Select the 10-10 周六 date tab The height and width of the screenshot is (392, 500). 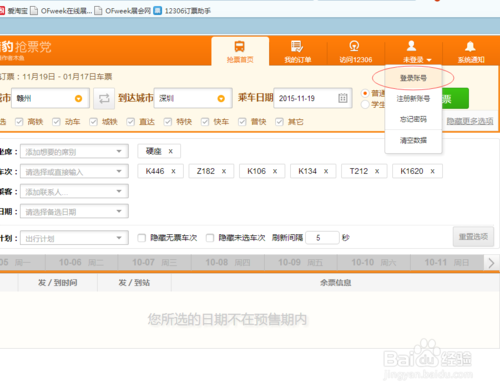coord(374,263)
